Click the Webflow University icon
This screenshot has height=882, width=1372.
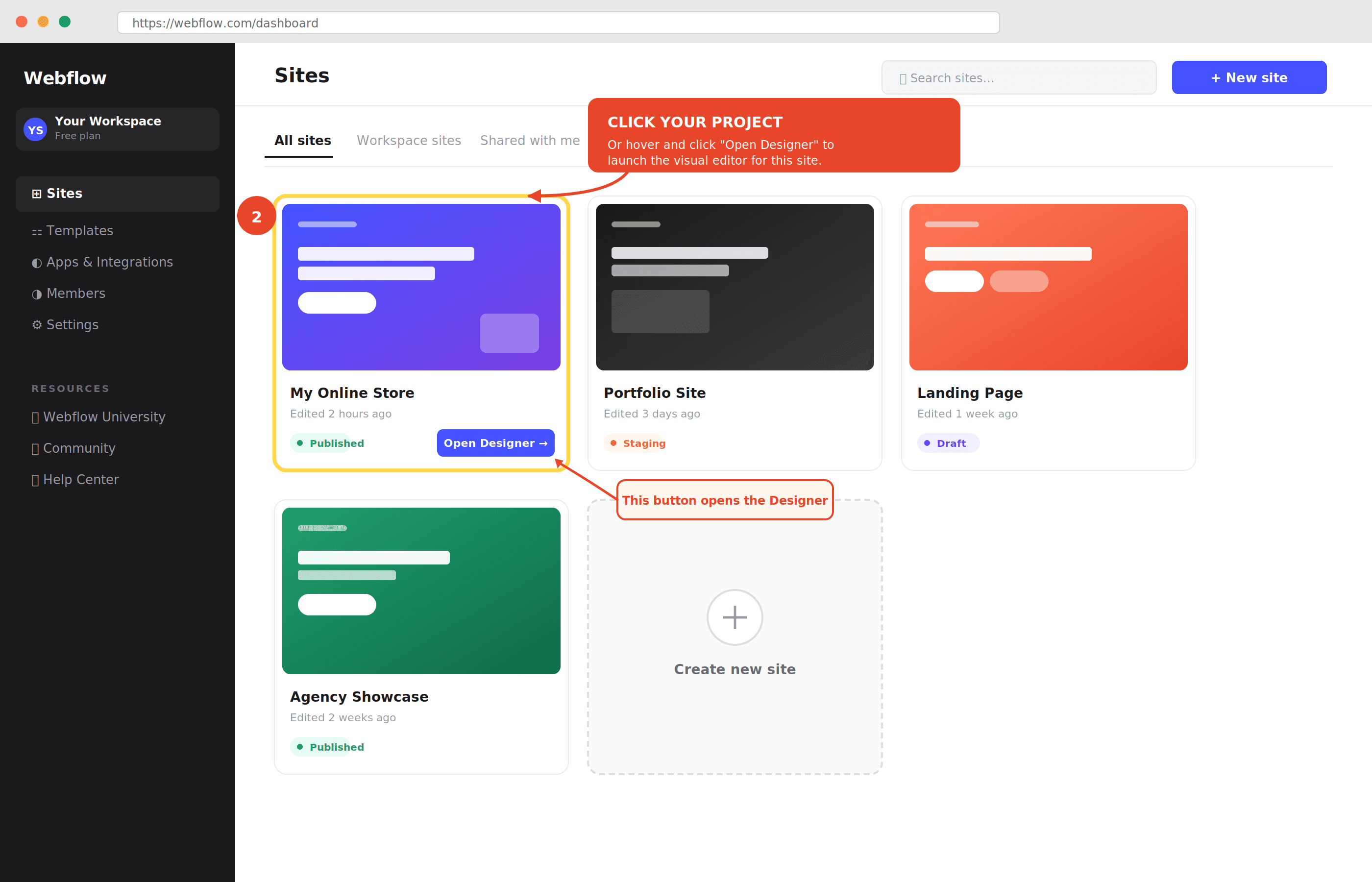point(35,417)
